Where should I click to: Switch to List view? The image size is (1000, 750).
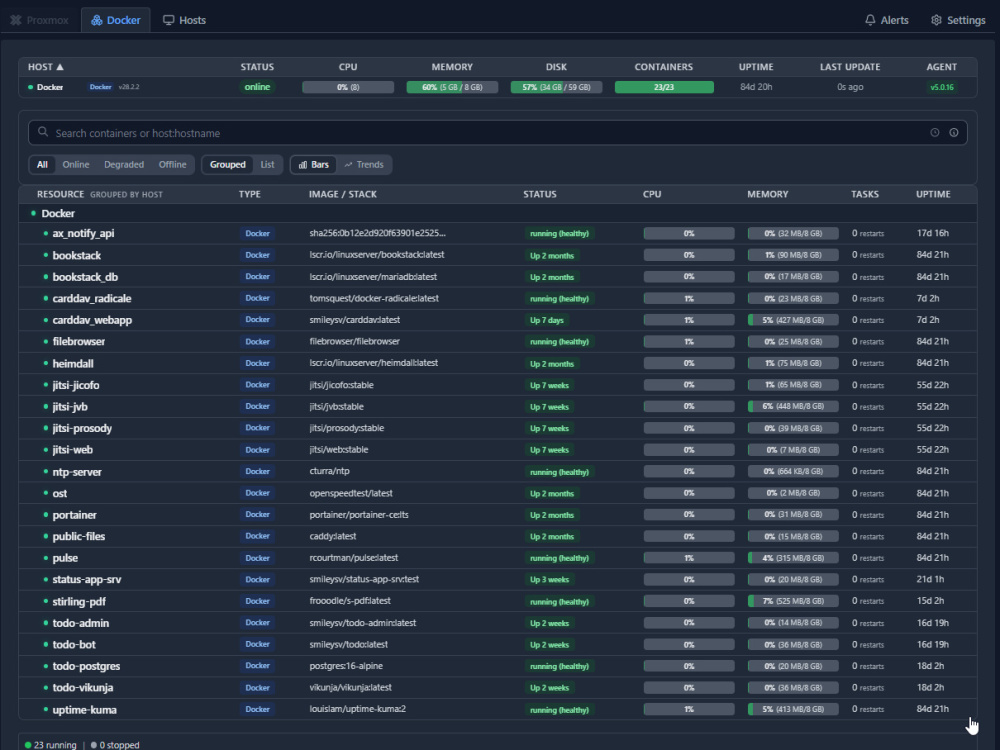pyautogui.click(x=267, y=165)
